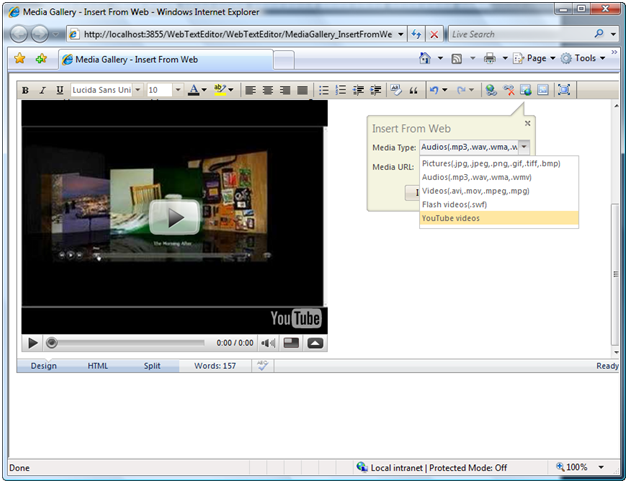The width and height of the screenshot is (628, 483).
Task: Toggle underline formatting in editor toolbar
Action: (x=60, y=90)
